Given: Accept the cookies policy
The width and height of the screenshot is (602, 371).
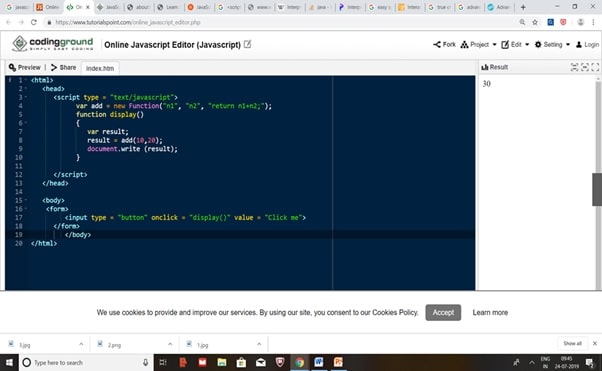Looking at the screenshot, I should [443, 312].
